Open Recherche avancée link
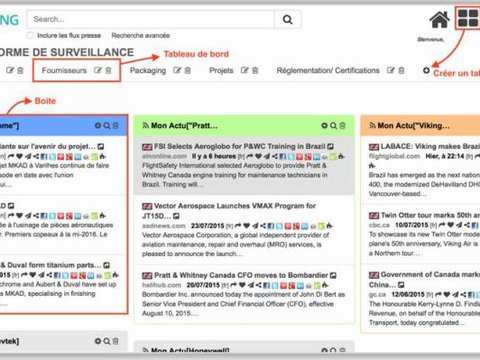 140,35
